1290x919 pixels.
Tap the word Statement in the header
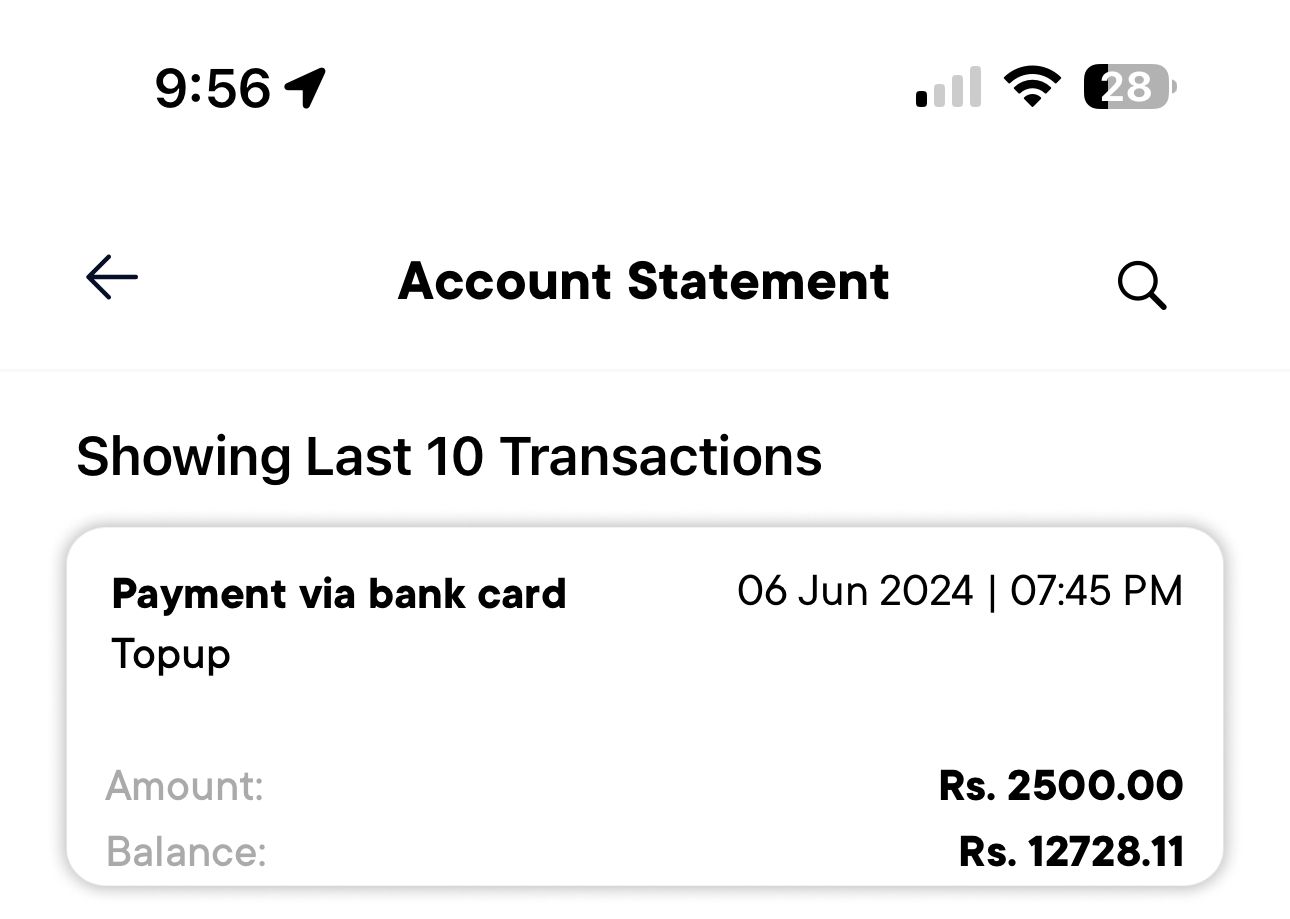click(757, 281)
